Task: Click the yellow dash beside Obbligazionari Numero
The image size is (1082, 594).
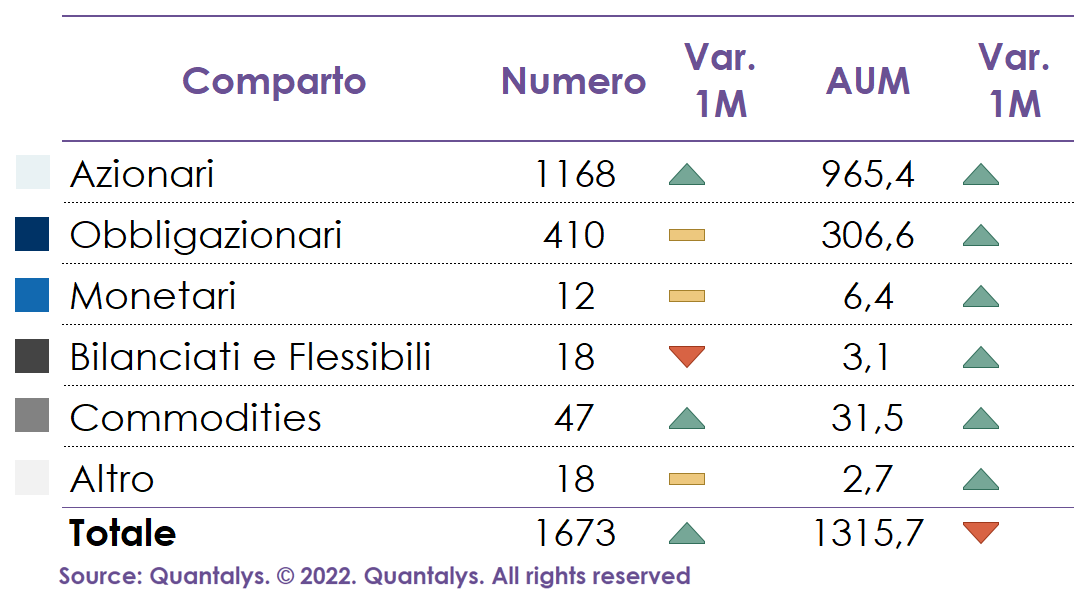Action: (x=686, y=236)
